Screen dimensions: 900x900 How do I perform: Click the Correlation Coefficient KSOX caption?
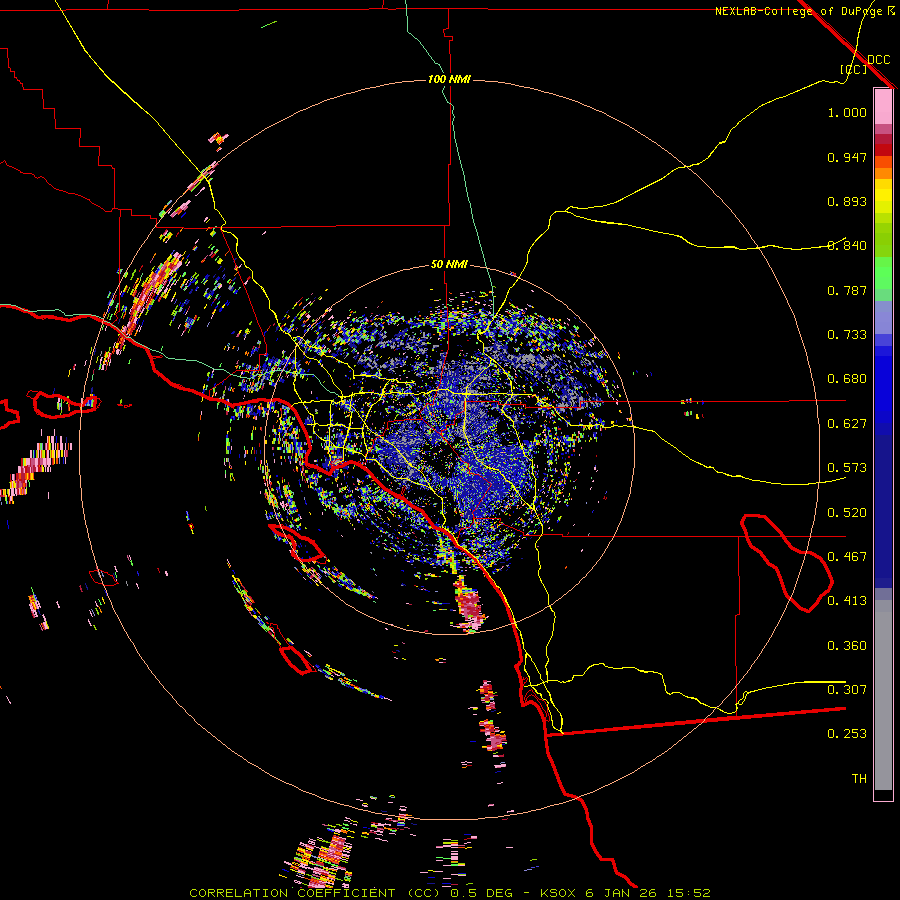[x=450, y=893]
